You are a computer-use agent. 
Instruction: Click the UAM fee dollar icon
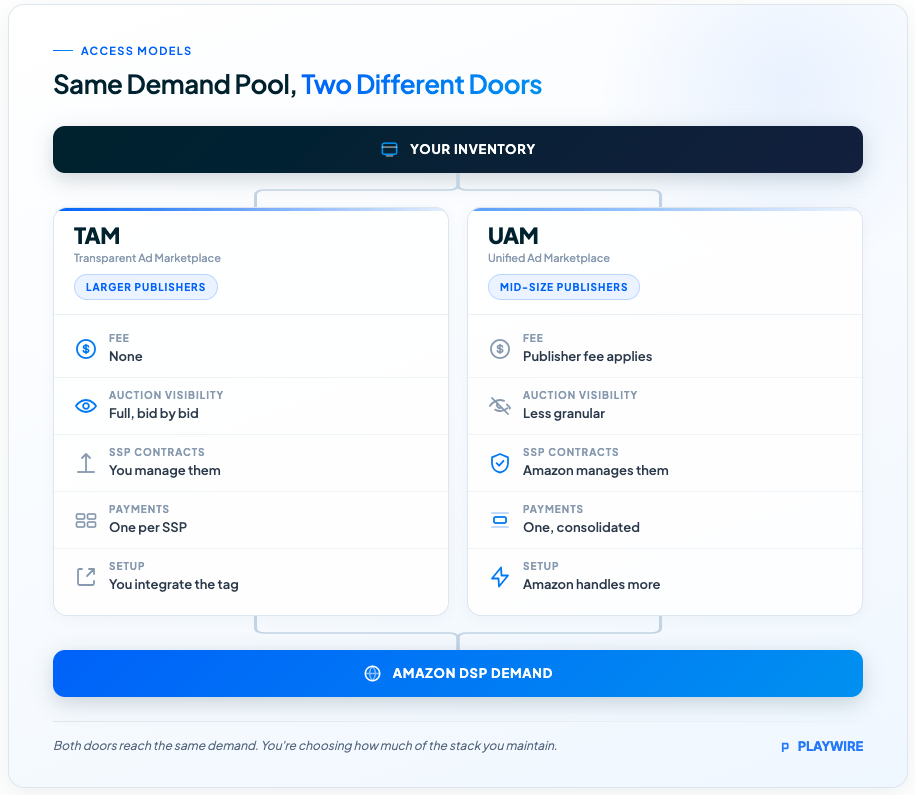500,349
